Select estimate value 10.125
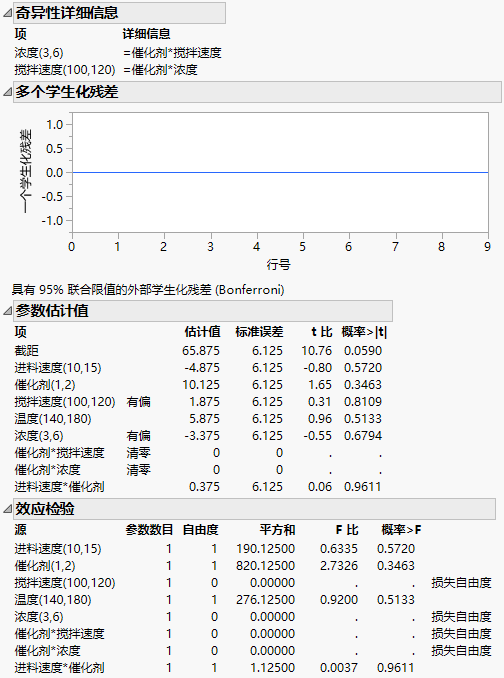The image size is (504, 678). click(201, 384)
